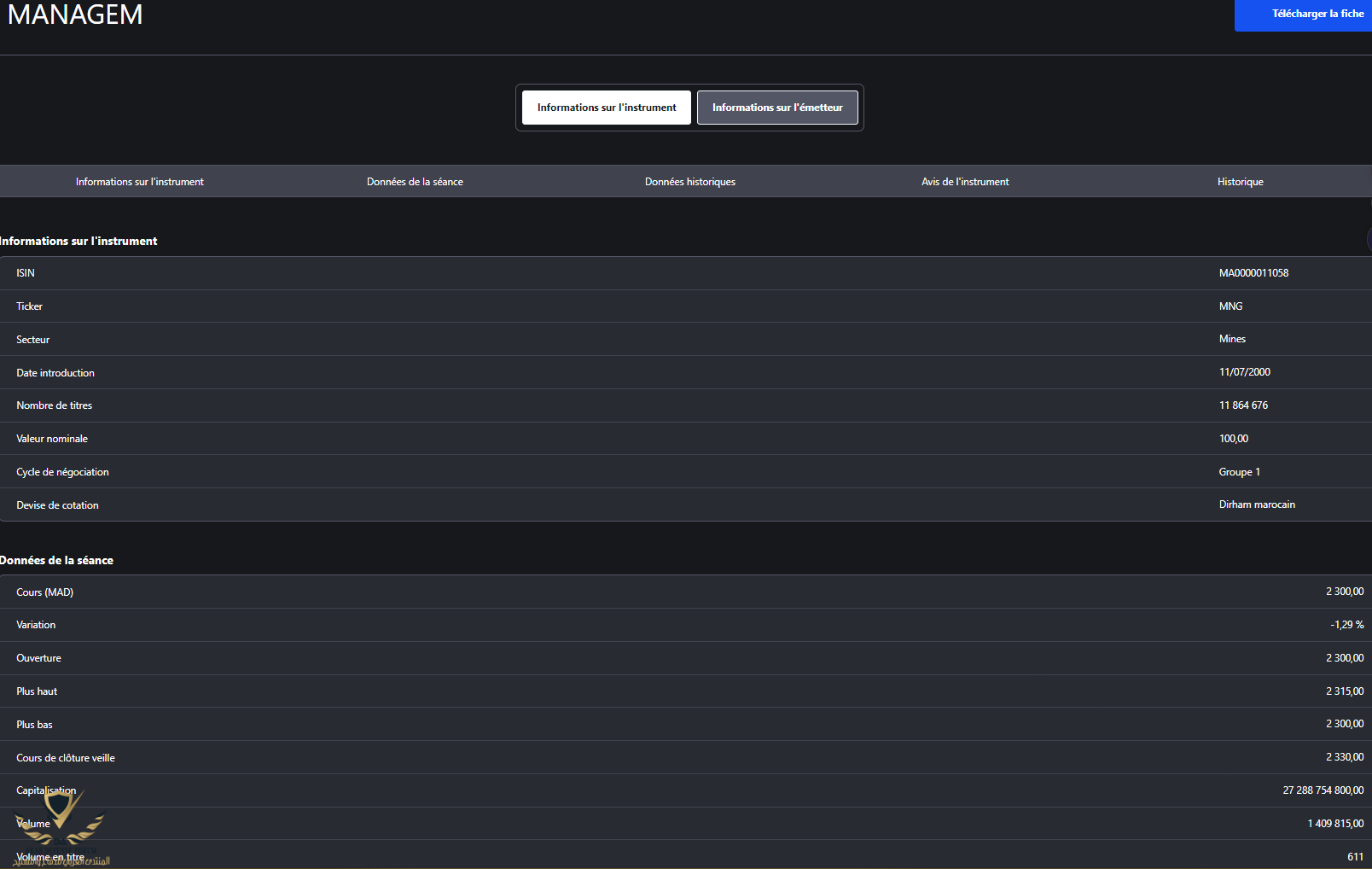Go to the Données historiques tab
The height and width of the screenshot is (869, 1372).
pos(689,182)
